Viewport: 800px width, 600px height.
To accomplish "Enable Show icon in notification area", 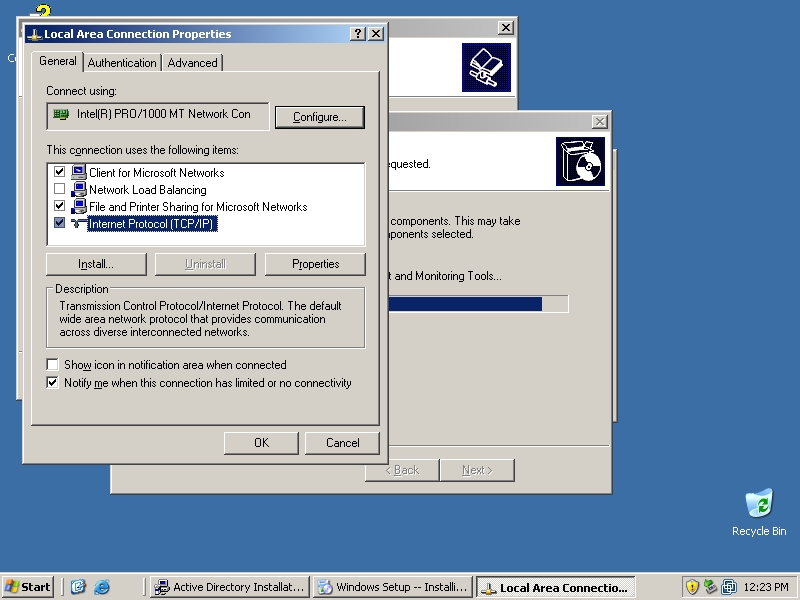I will tap(52, 364).
